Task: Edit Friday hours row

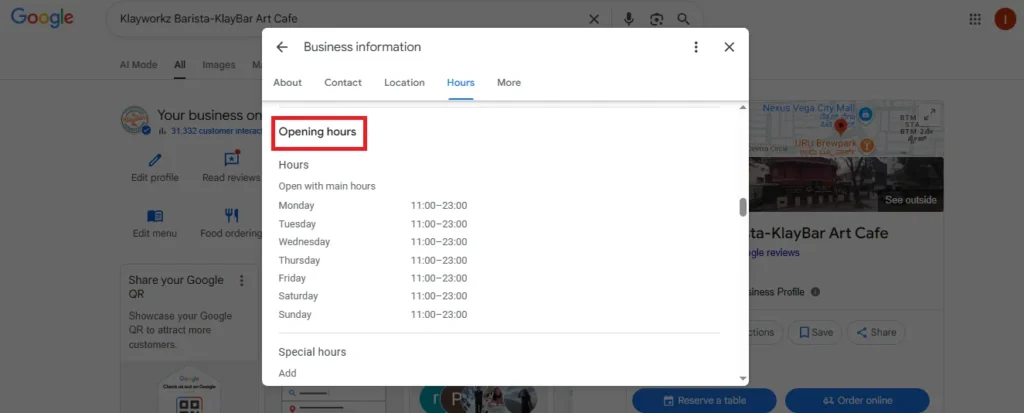Action: 373,278
